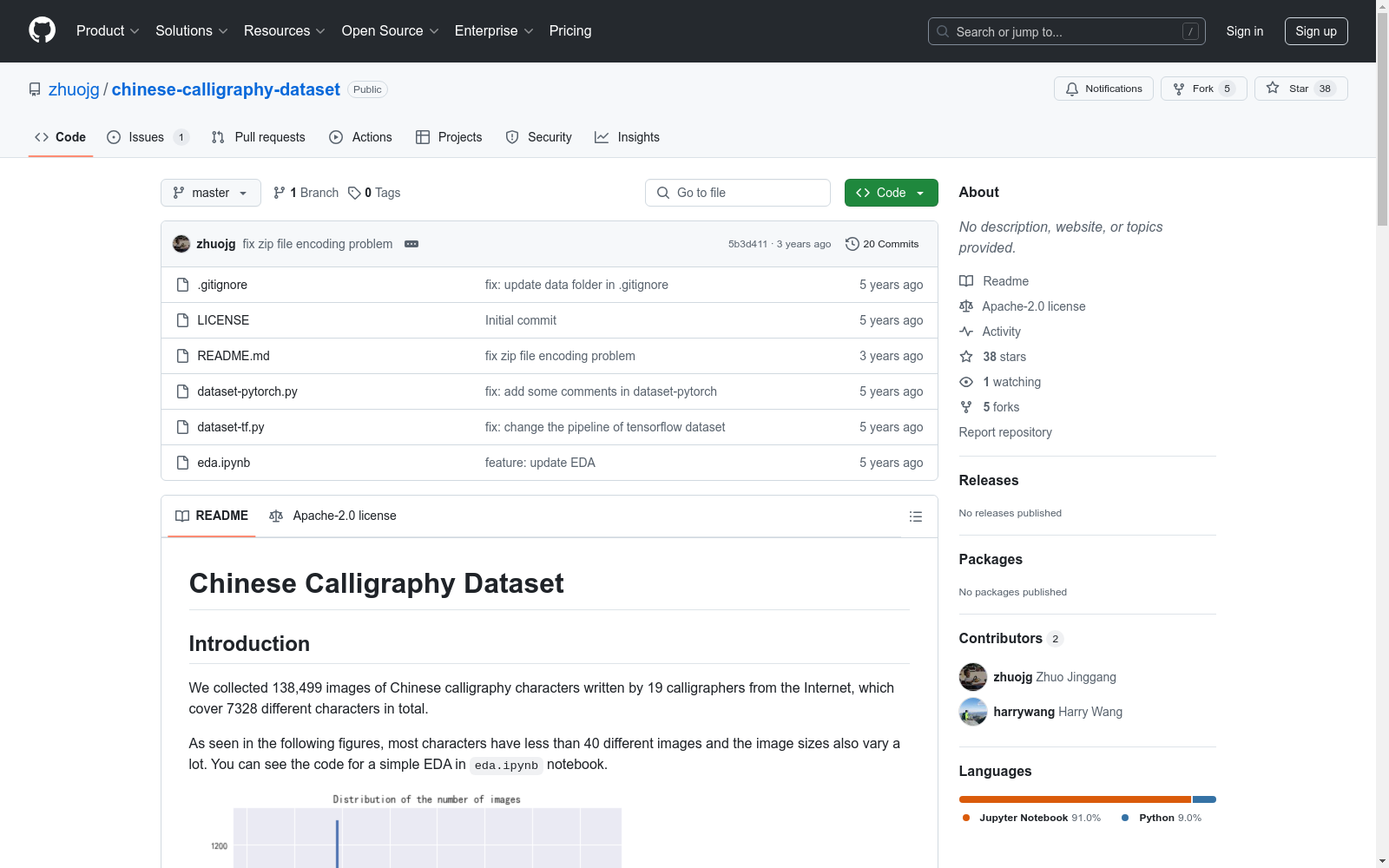Open the zhuojg owner profile link

tap(74, 89)
